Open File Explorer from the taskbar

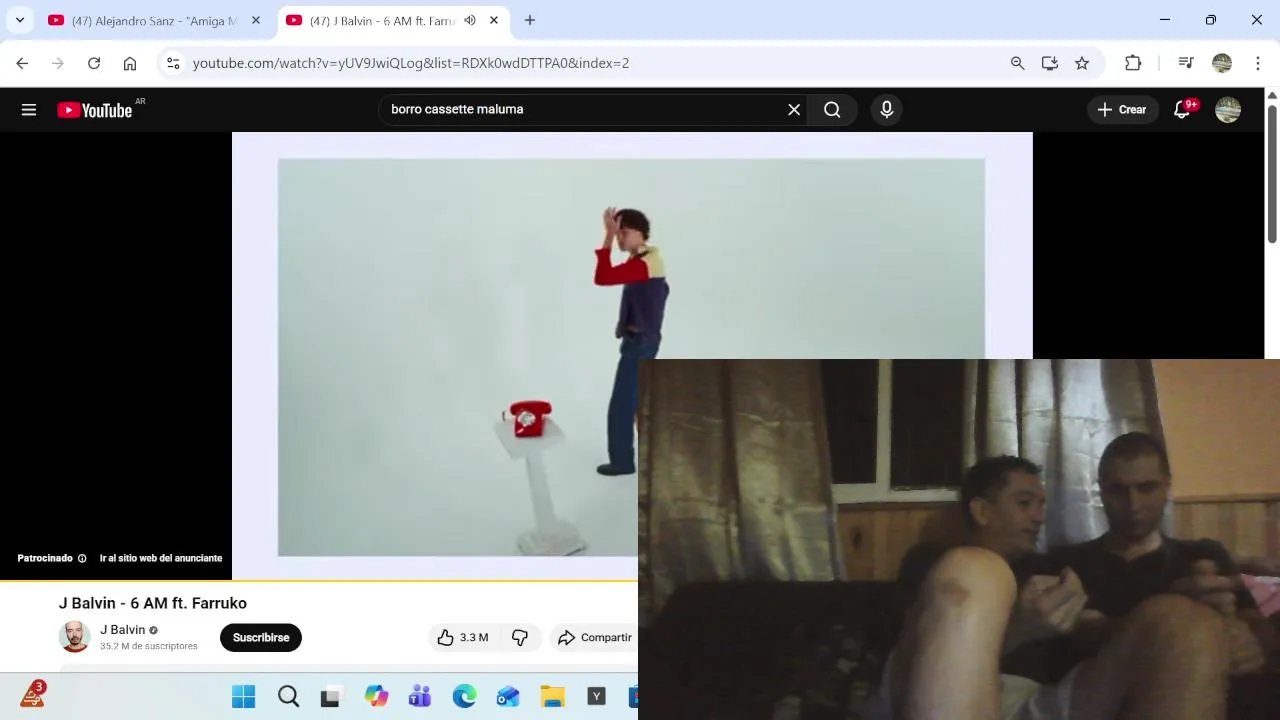(x=552, y=697)
